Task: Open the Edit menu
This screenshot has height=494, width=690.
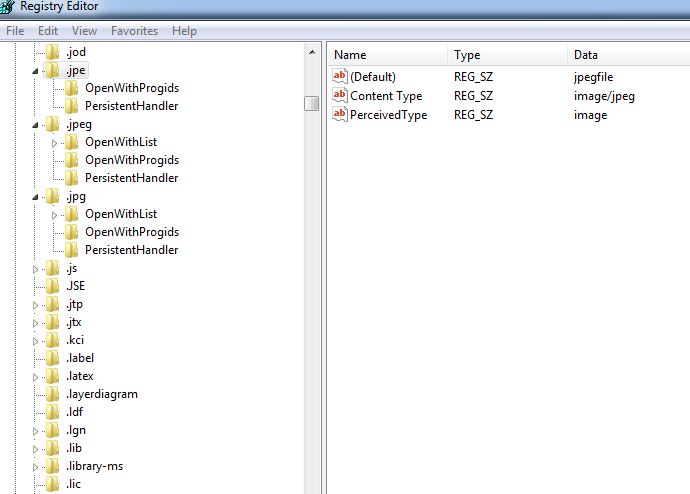Action: click(x=48, y=31)
